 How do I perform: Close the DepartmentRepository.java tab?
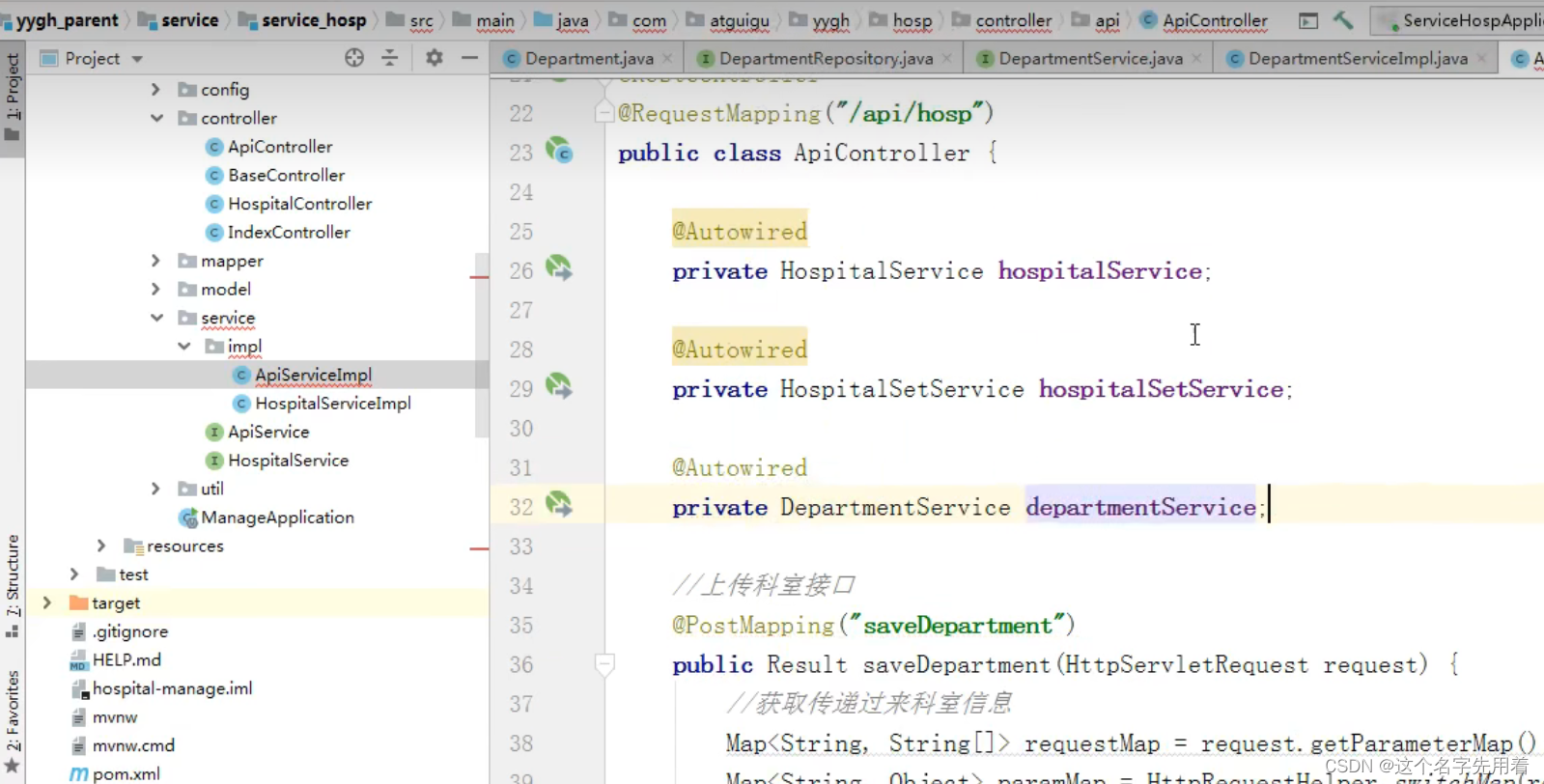click(x=947, y=59)
